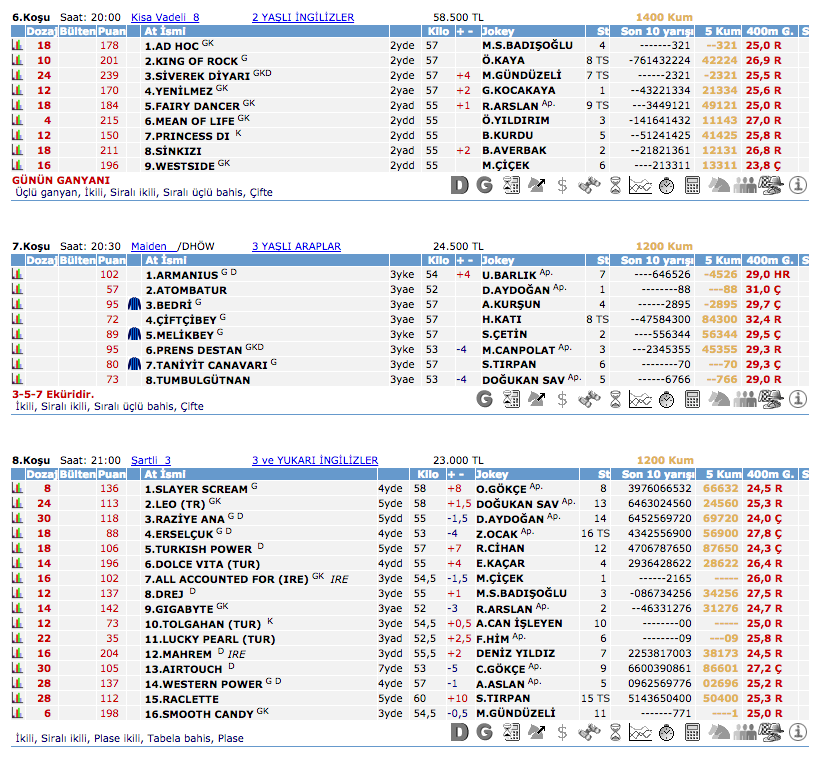Open the calculator icon in race 7 toolbar
Image resolution: width=827 pixels, height=760 pixels.
click(693, 399)
